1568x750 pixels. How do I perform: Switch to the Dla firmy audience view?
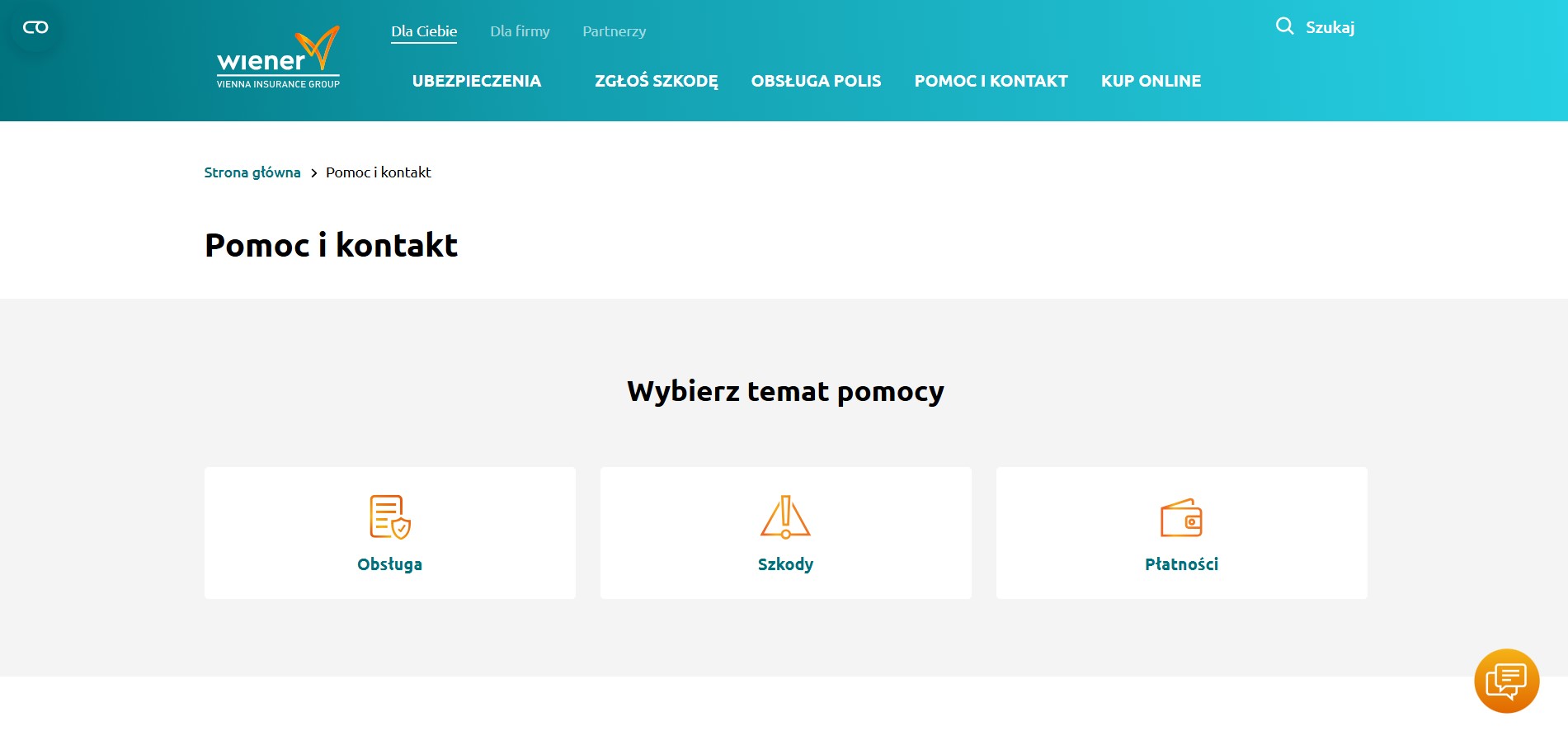tap(520, 31)
